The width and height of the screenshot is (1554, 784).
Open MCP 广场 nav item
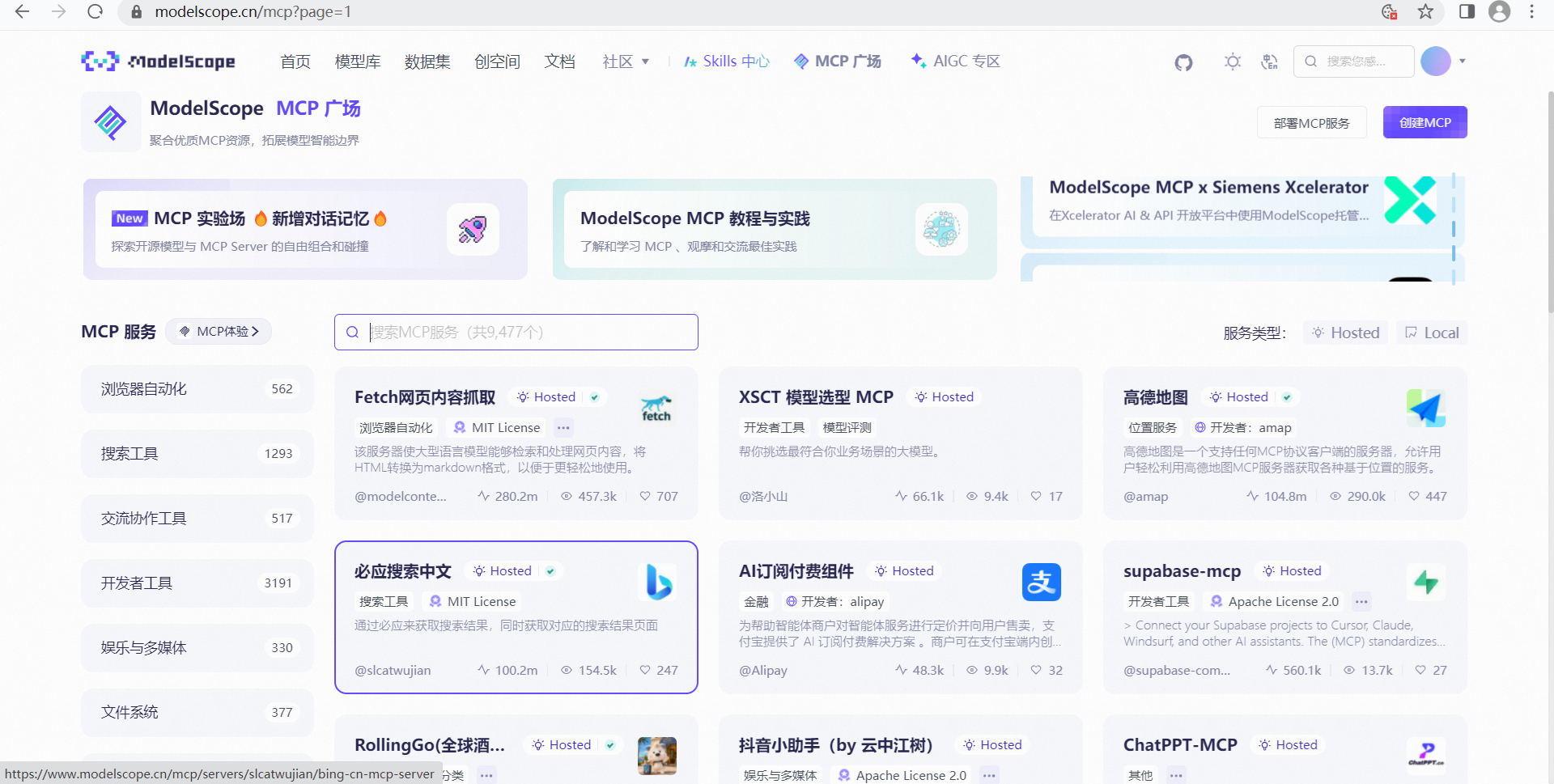[838, 61]
